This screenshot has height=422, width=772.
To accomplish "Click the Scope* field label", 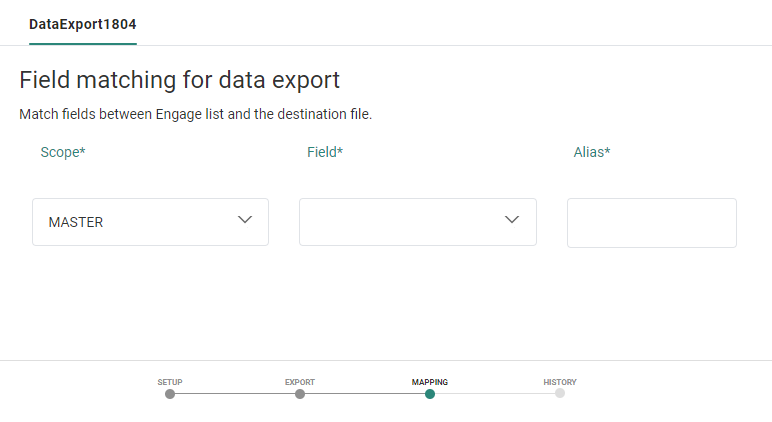I will 63,152.
